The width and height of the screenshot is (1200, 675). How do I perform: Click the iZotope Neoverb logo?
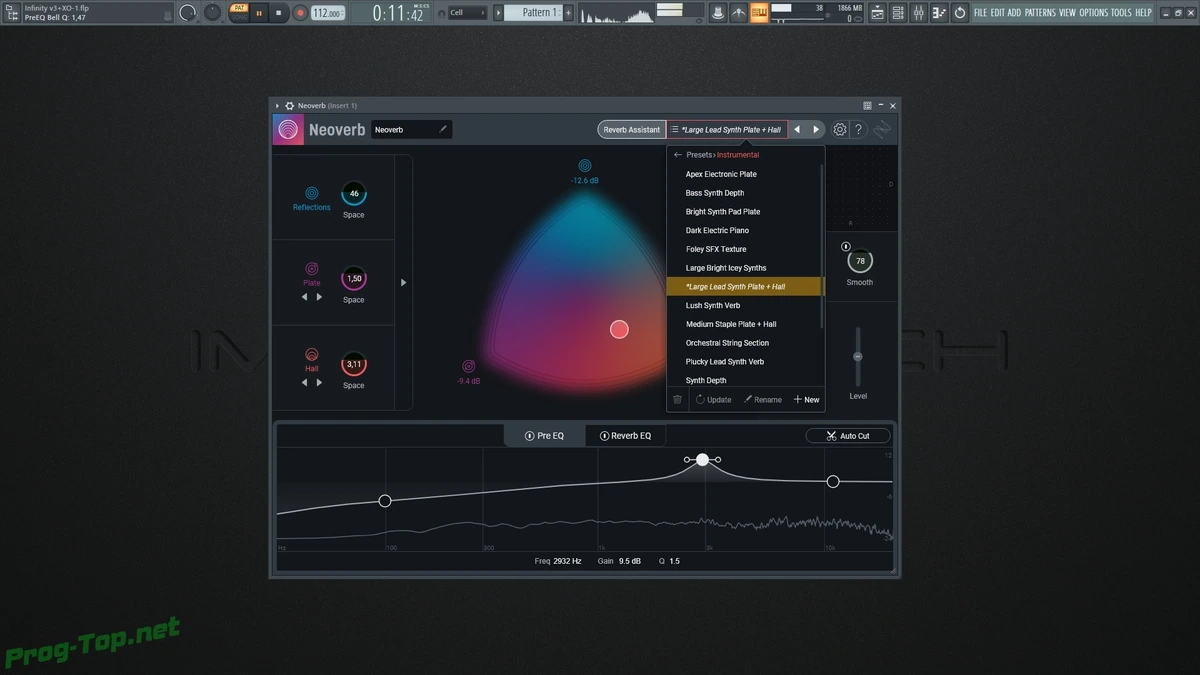288,130
